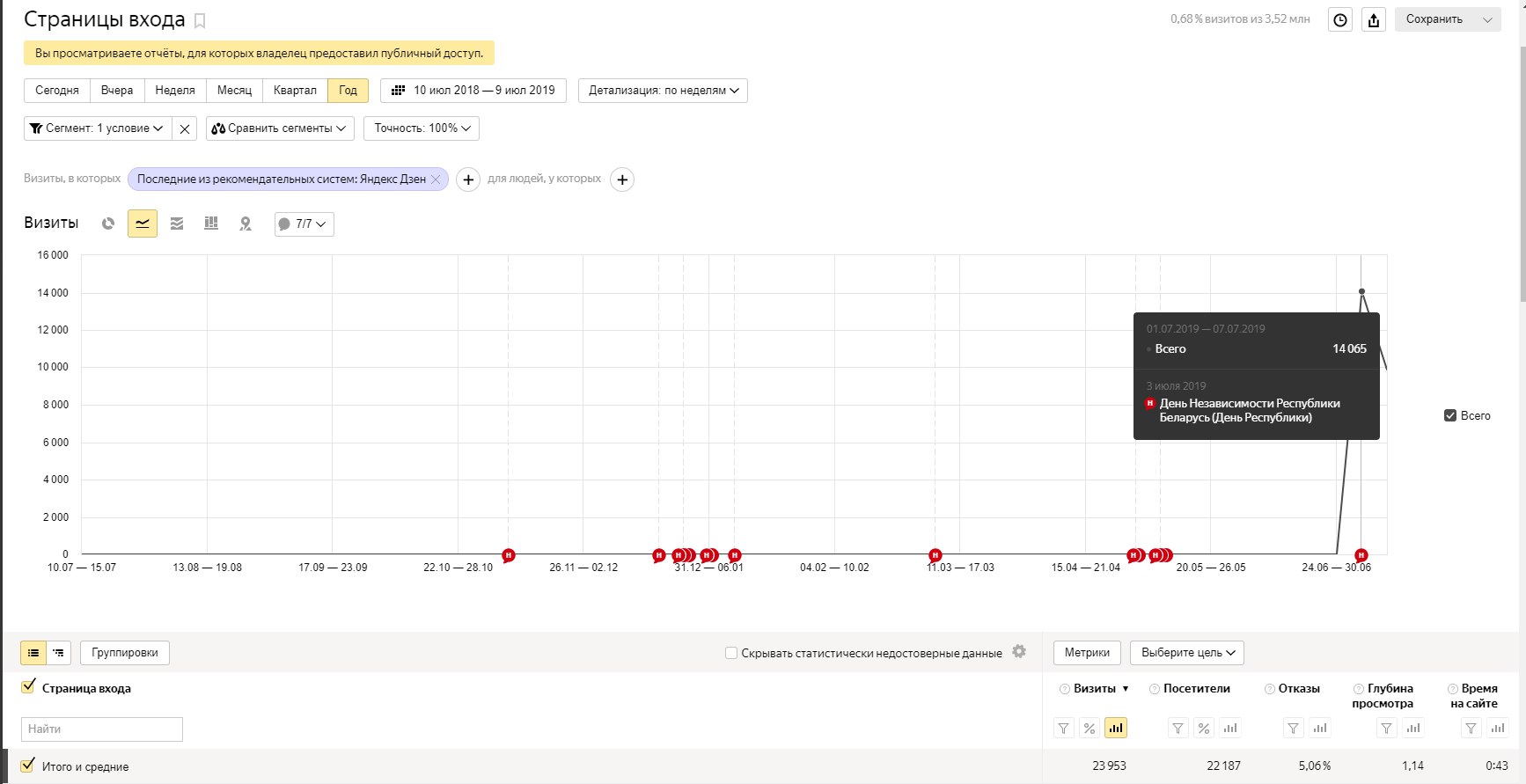Toggle the Итого и средние checkbox
Screen dimensions: 1526x784
click(x=28, y=765)
